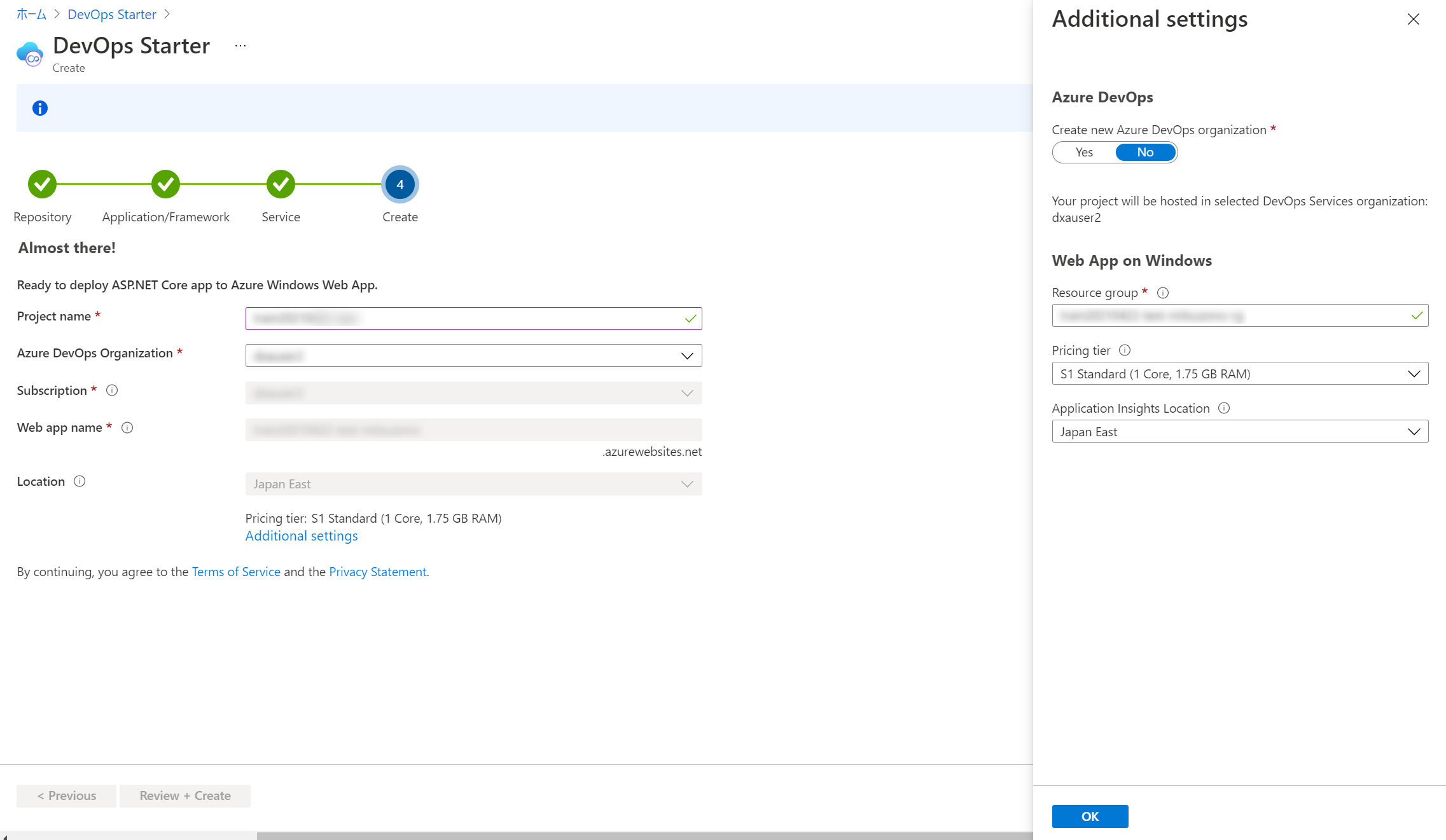The image size is (1446, 840).
Task: Select No for new DevOps organization
Action: pos(1145,153)
